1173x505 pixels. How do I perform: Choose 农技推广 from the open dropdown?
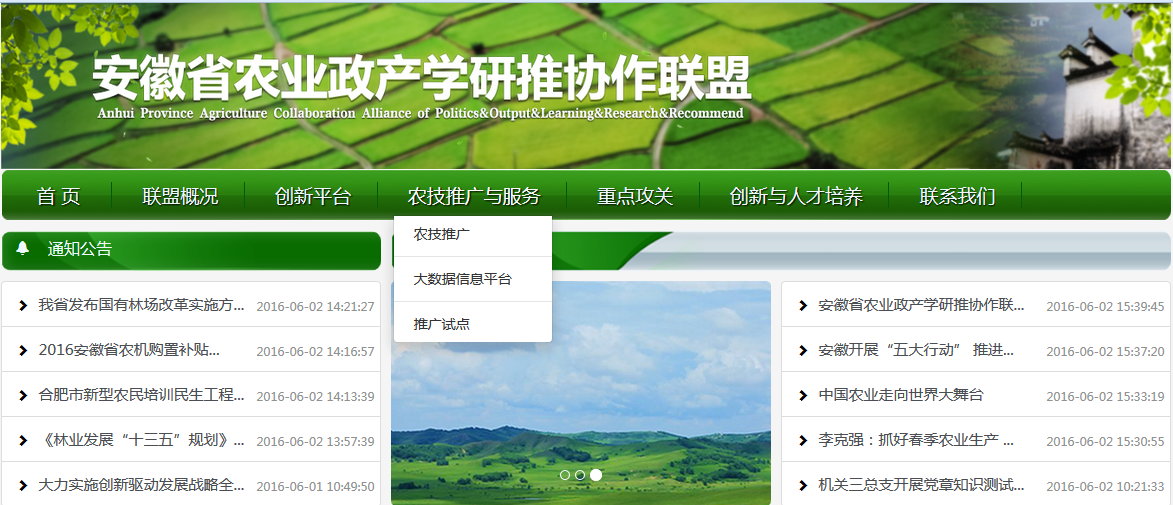(x=442, y=235)
